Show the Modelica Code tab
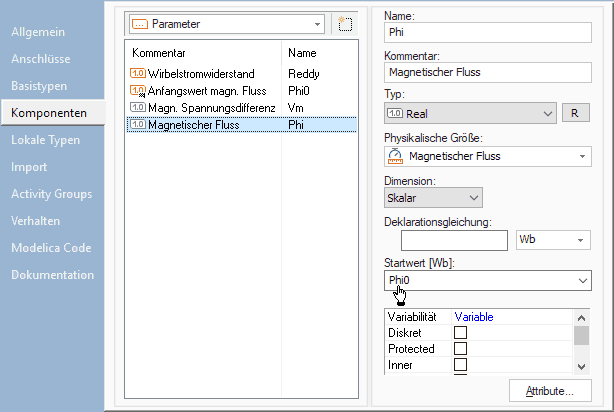 51,248
